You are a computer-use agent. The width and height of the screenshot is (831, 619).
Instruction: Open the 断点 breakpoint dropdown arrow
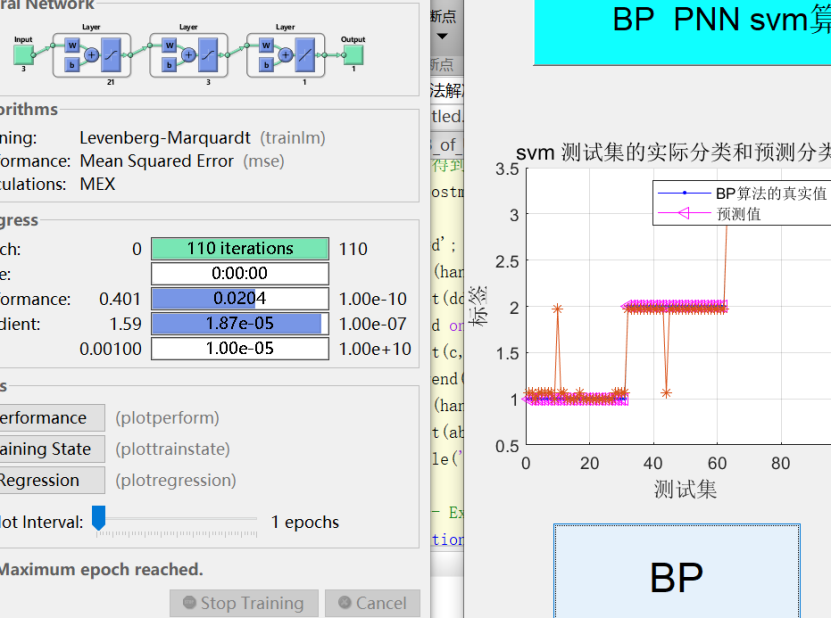442,36
